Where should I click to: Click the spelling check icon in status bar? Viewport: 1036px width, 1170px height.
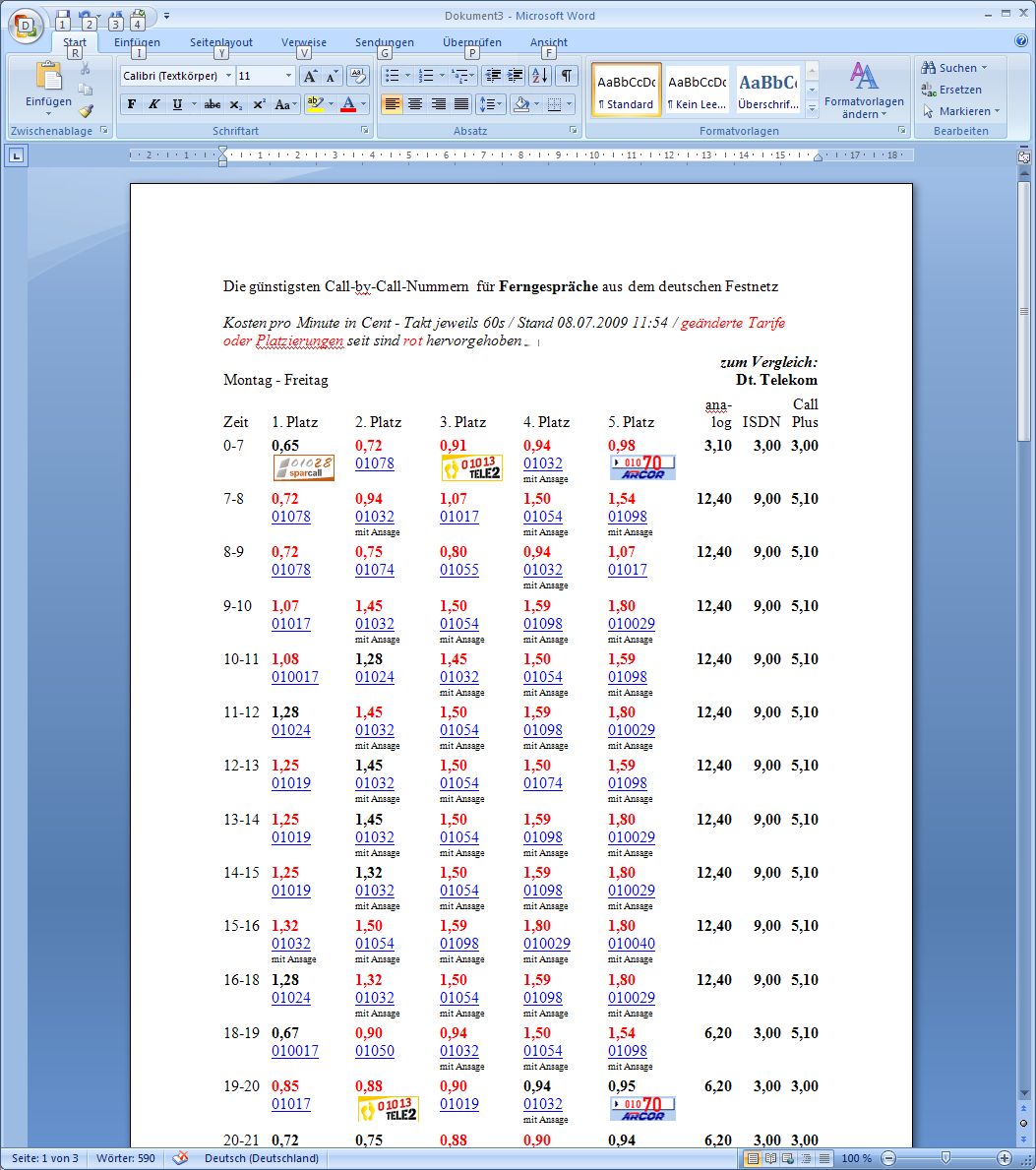180,1158
